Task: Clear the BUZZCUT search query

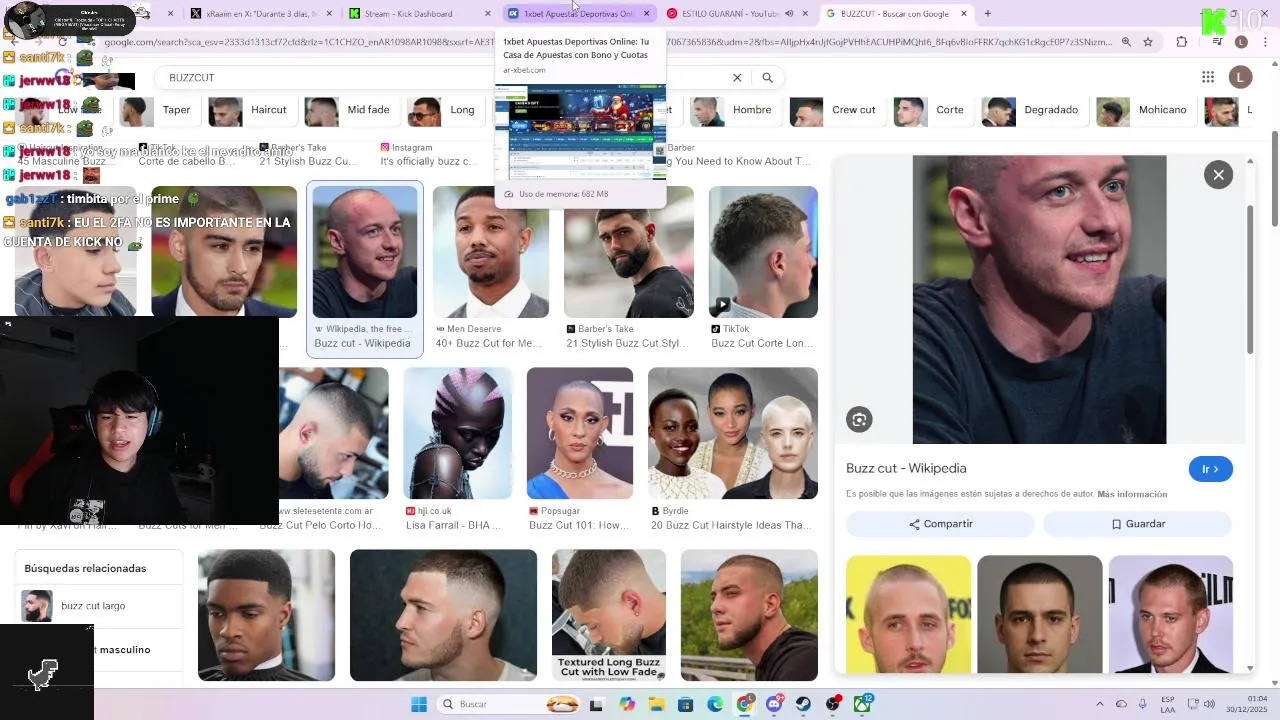Action: pyautogui.click(x=737, y=77)
